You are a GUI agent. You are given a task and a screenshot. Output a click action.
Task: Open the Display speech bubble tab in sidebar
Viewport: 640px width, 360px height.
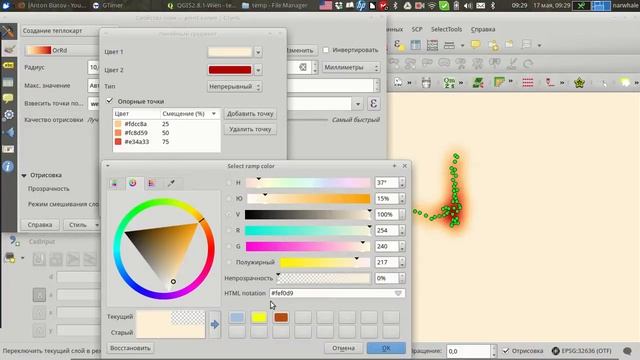[8, 98]
